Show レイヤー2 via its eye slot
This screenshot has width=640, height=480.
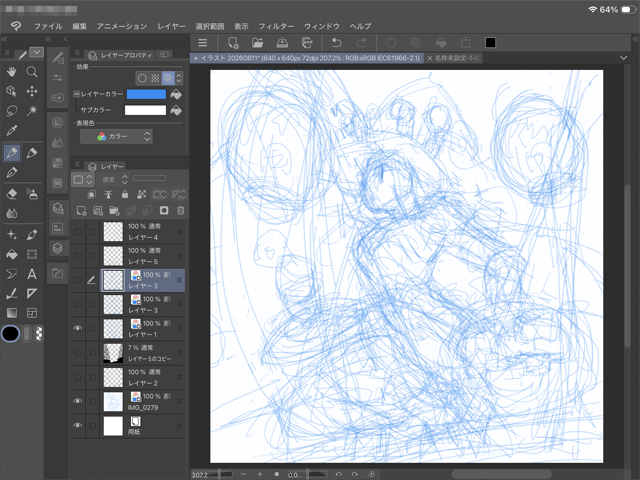pos(78,377)
